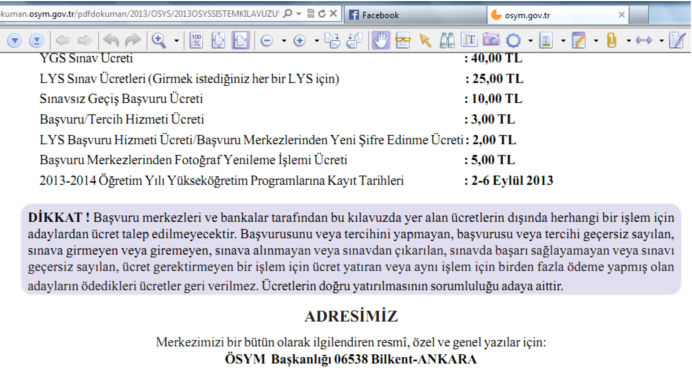Click the refresh page button
This screenshot has width=692, height=376.
coord(322,14)
